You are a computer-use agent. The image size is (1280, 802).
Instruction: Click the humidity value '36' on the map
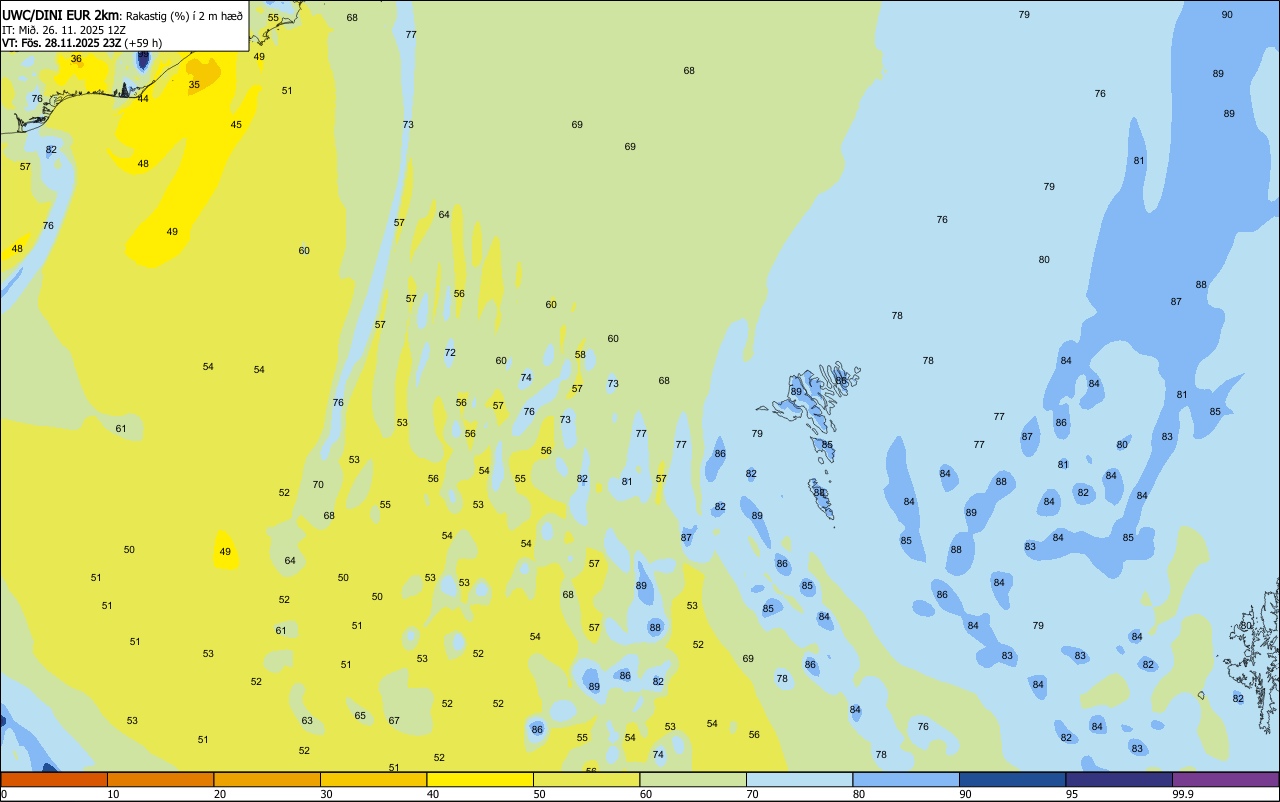(x=76, y=59)
